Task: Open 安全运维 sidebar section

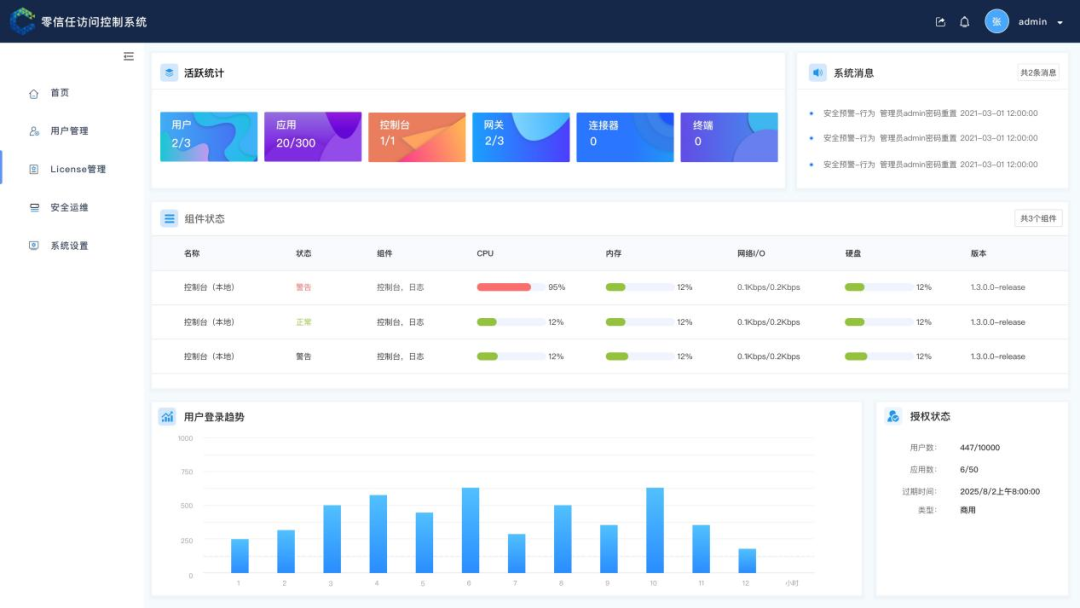Action: pos(69,208)
